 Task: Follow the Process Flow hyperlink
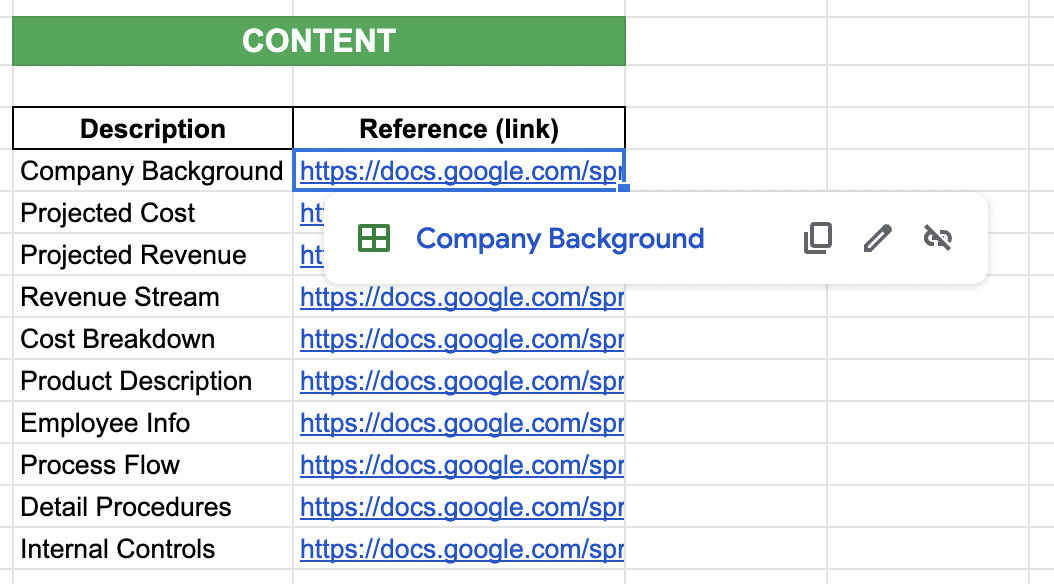point(462,465)
